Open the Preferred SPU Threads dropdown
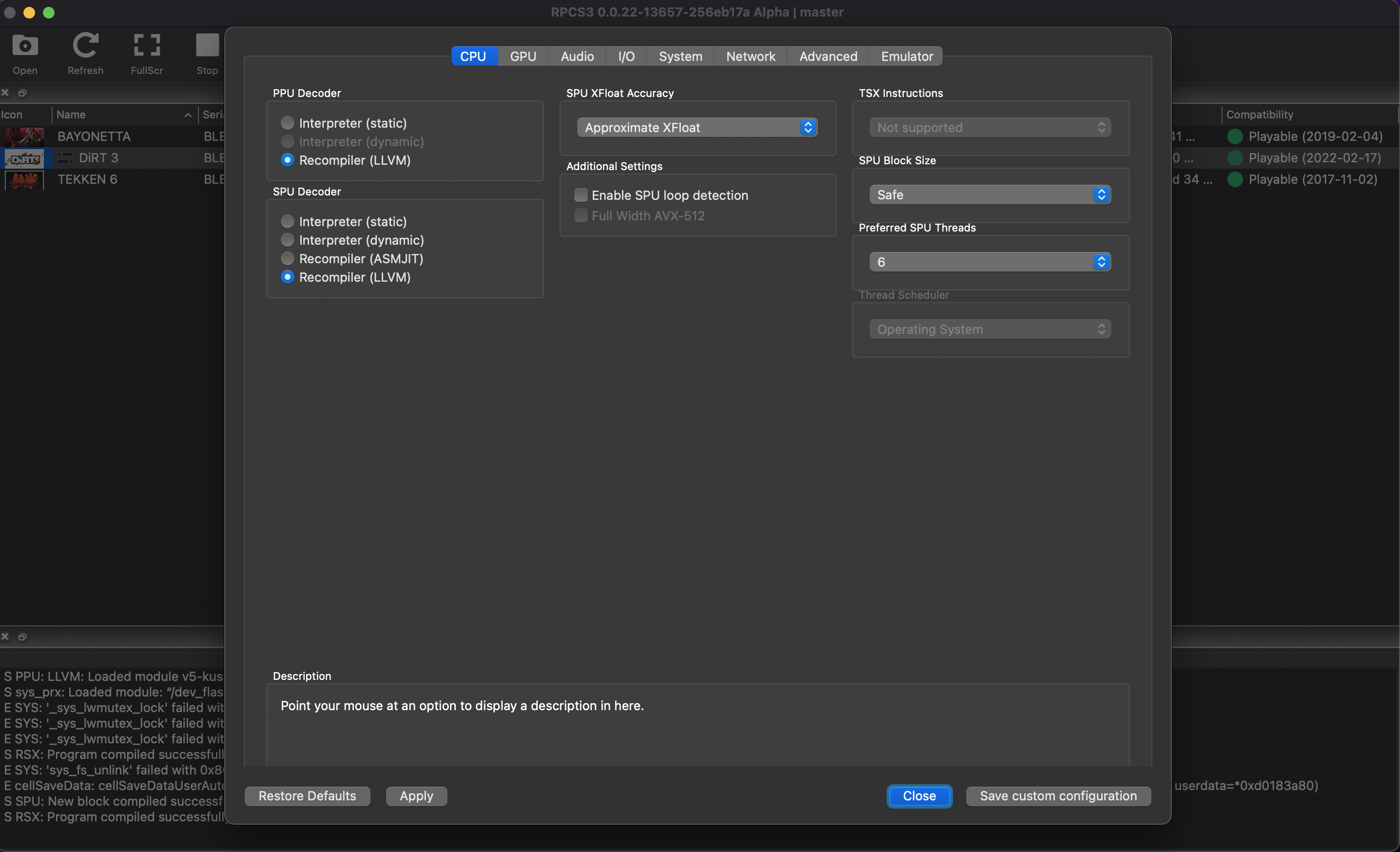This screenshot has width=1400, height=852. point(990,262)
